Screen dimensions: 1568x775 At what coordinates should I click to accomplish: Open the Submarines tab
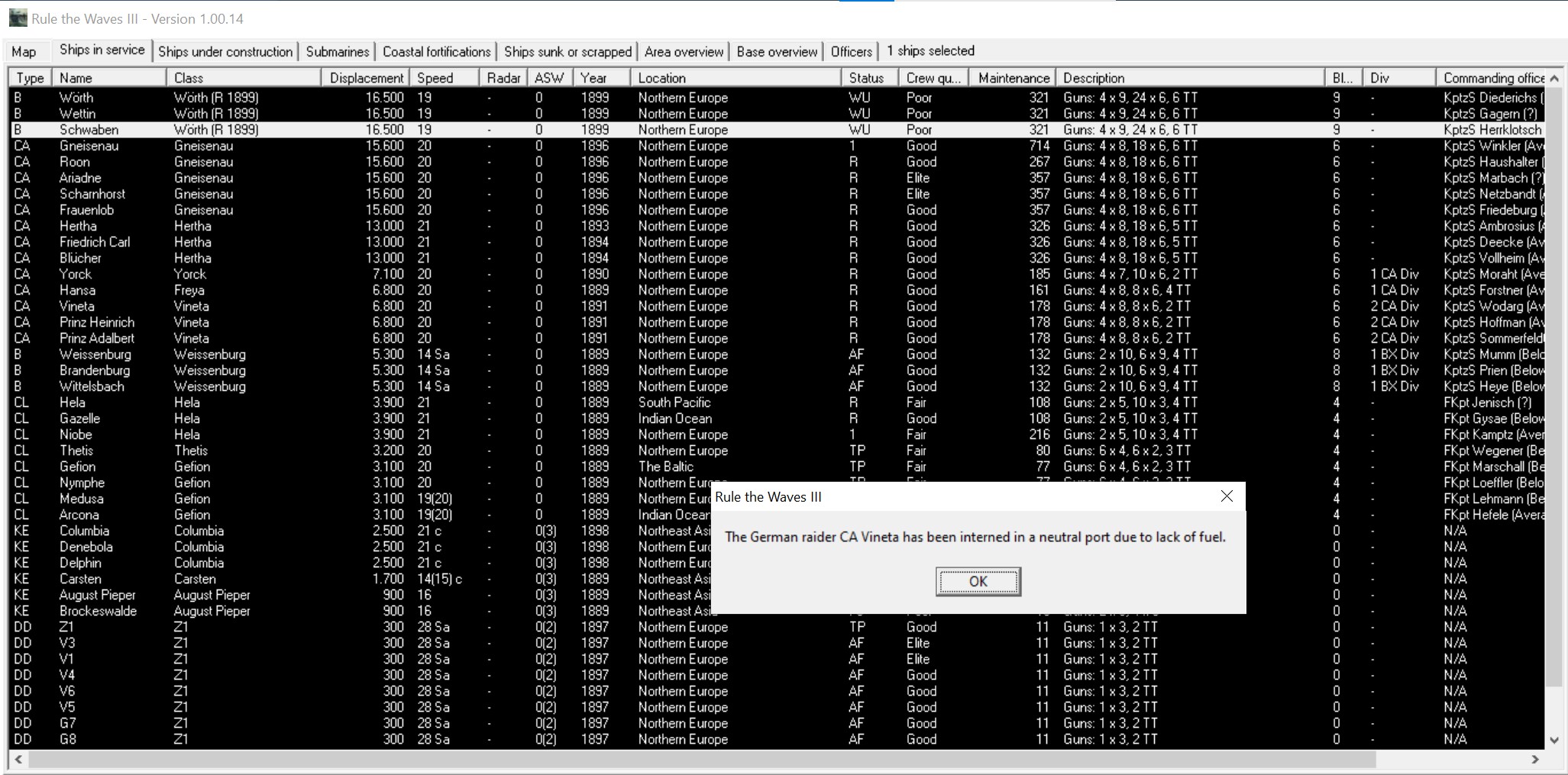[x=338, y=51]
